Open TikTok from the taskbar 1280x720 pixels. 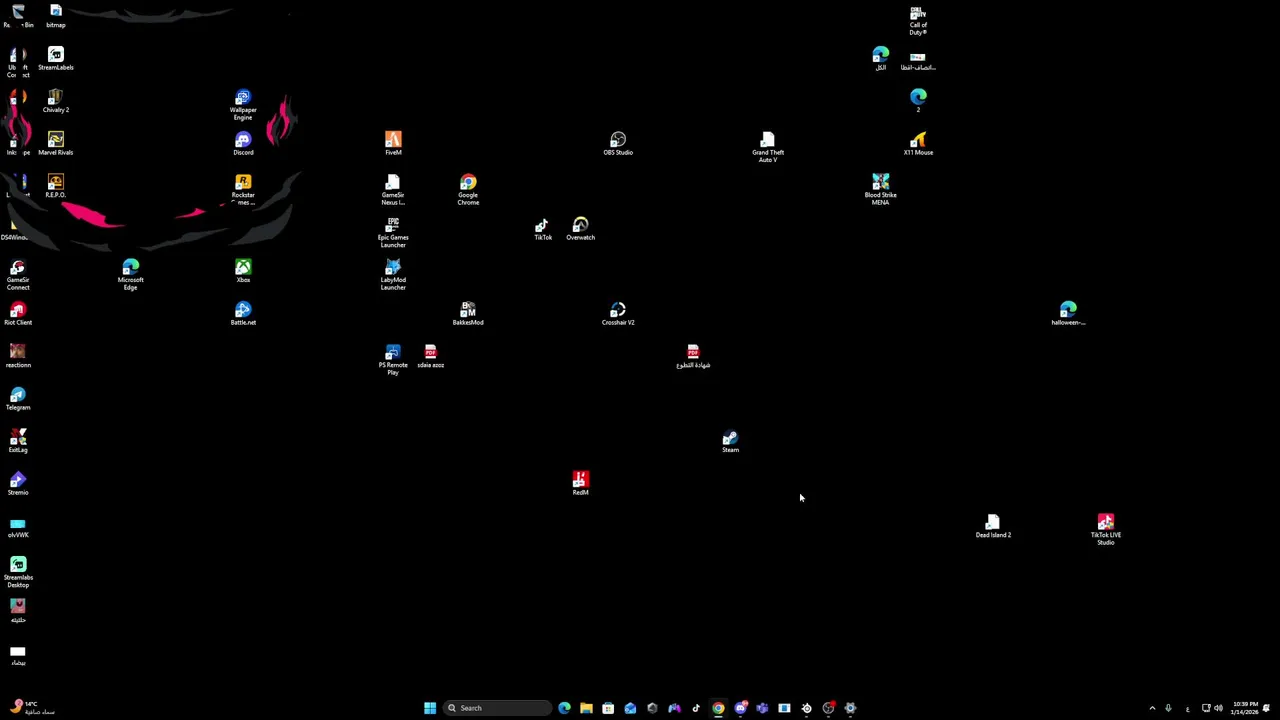pos(696,708)
